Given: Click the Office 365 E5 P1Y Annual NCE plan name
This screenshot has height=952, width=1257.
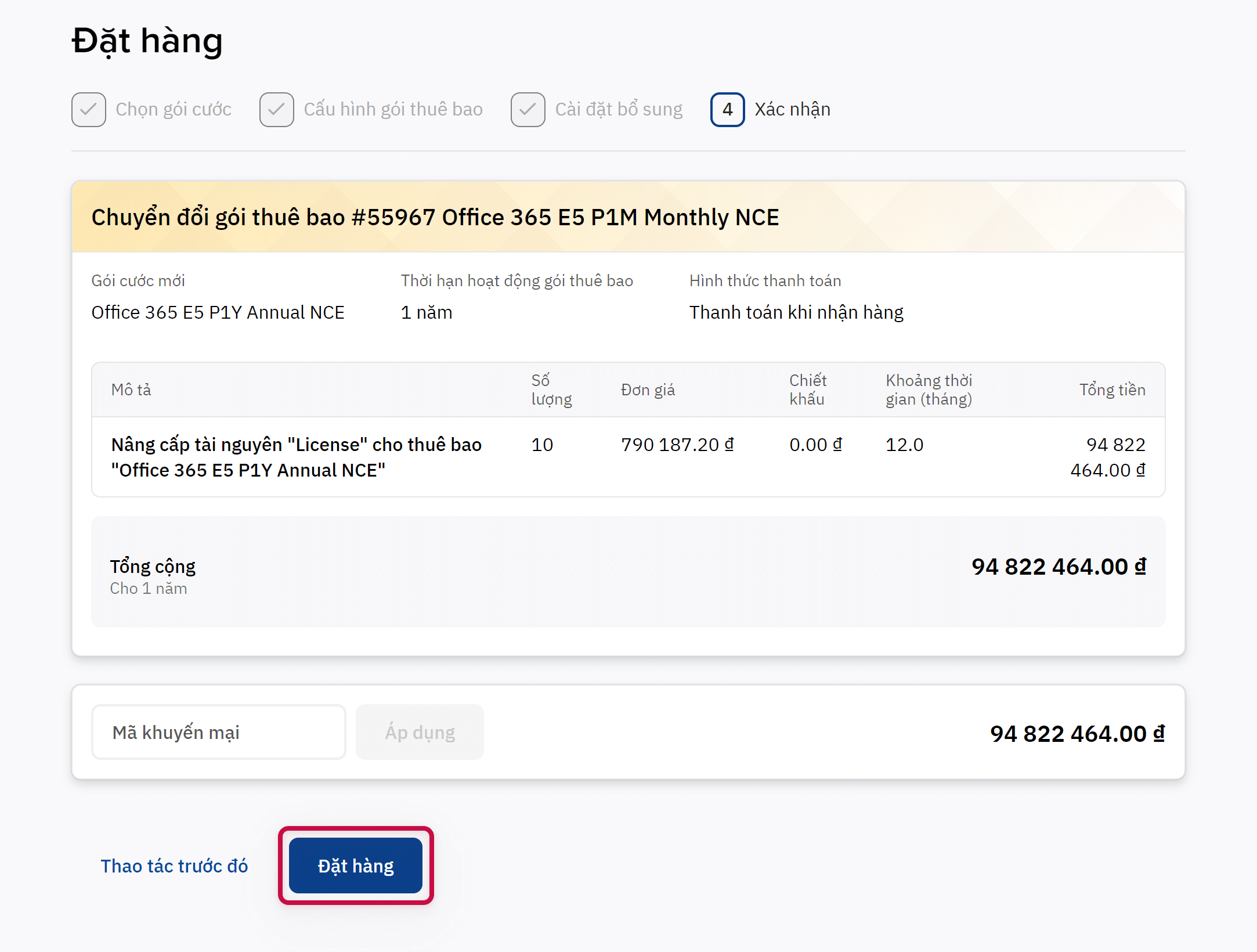Looking at the screenshot, I should tap(218, 312).
